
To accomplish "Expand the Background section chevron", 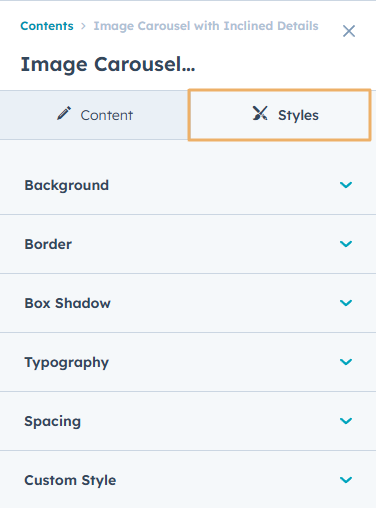I will click(x=346, y=185).
